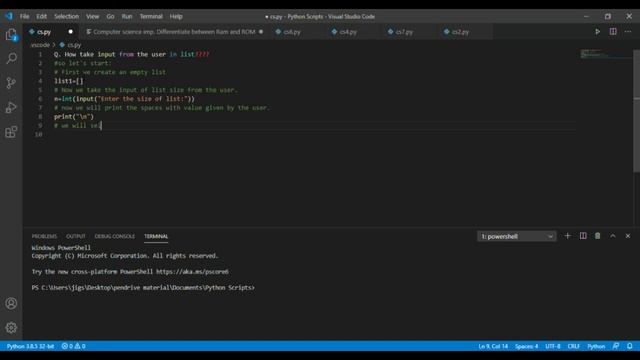The image size is (640, 360).
Task: Open the terminal selector dropdown showing powershell
Action: click(516, 236)
